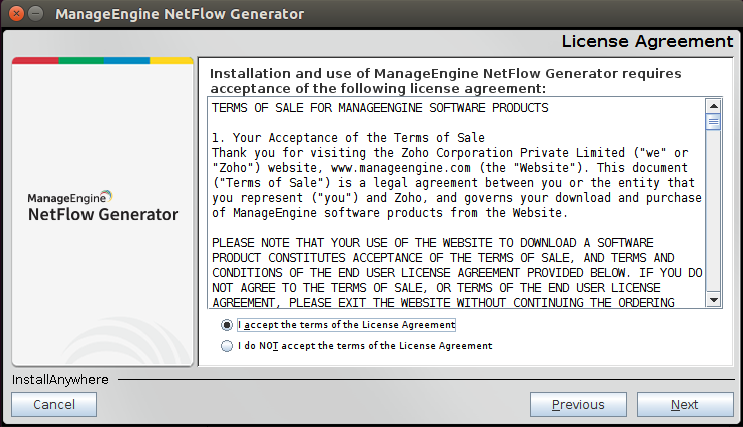Click the "License Agreement" heading
The width and height of the screenshot is (743, 427).
[647, 41]
